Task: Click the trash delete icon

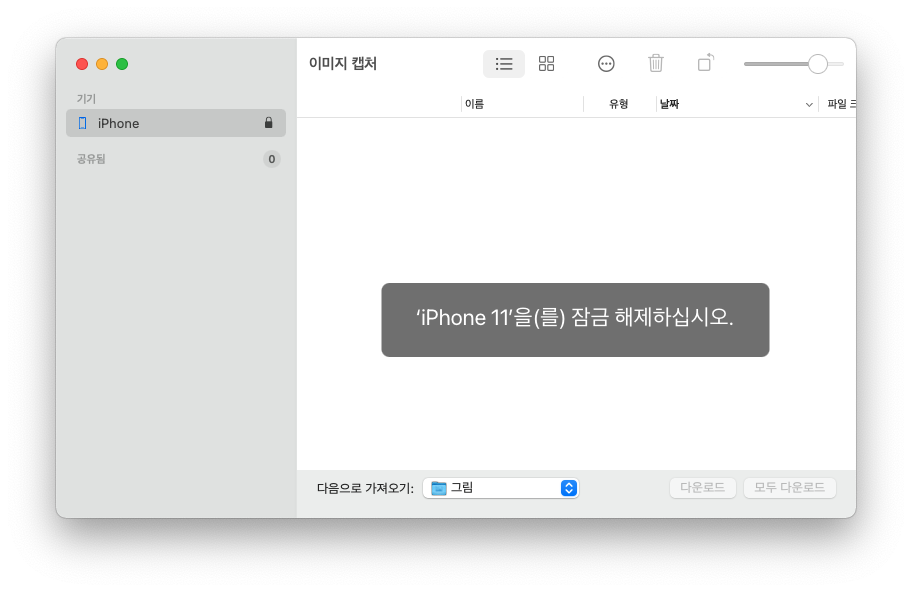Action: pos(656,63)
